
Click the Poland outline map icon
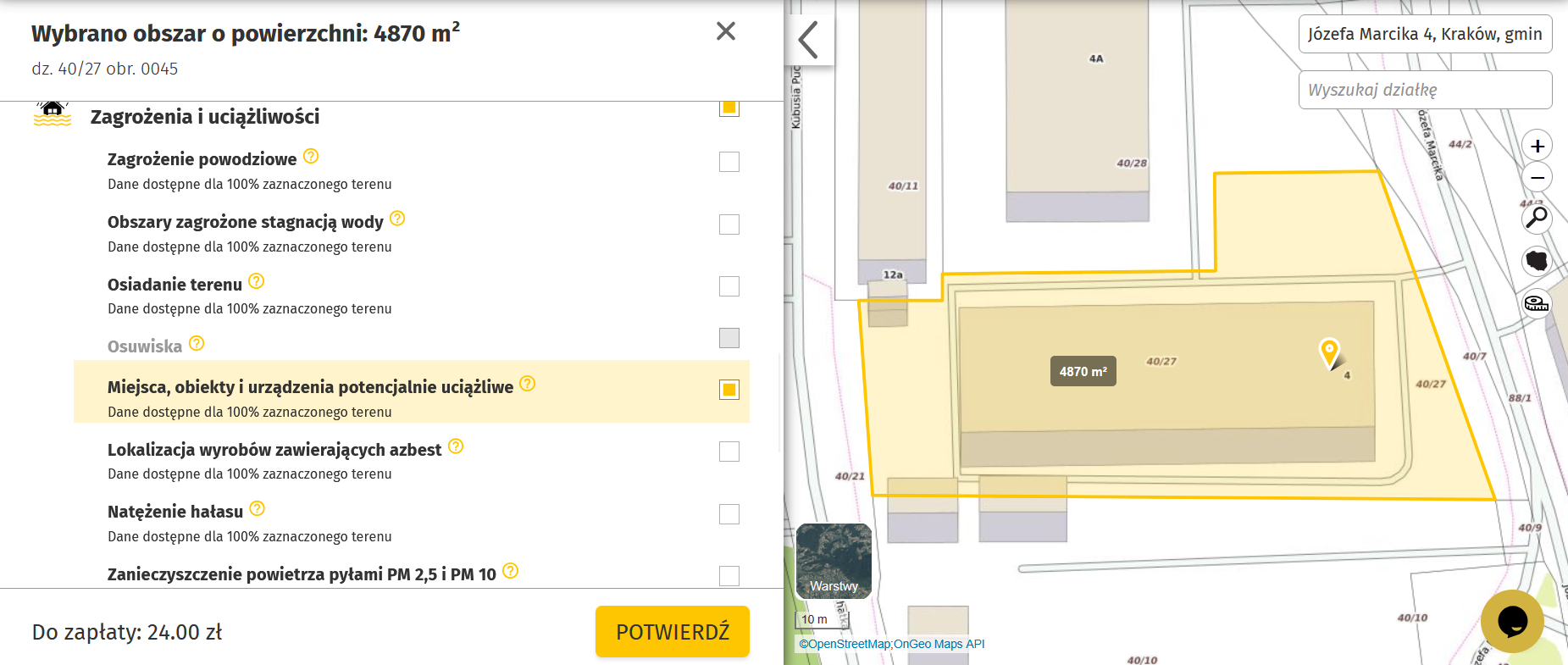click(x=1537, y=261)
